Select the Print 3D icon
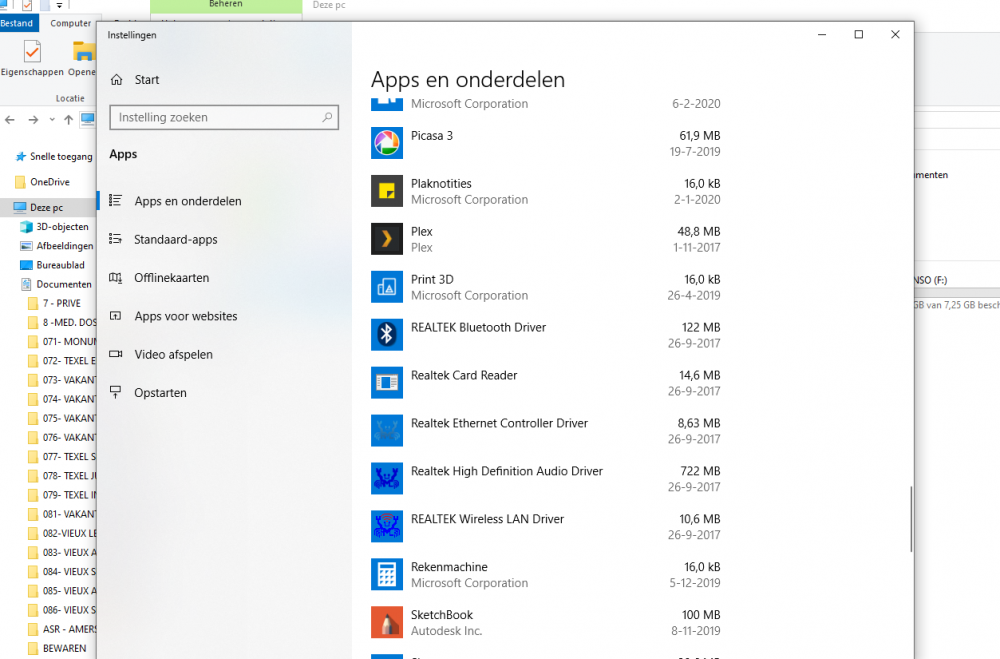Image resolution: width=1000 pixels, height=659 pixels. (x=386, y=287)
